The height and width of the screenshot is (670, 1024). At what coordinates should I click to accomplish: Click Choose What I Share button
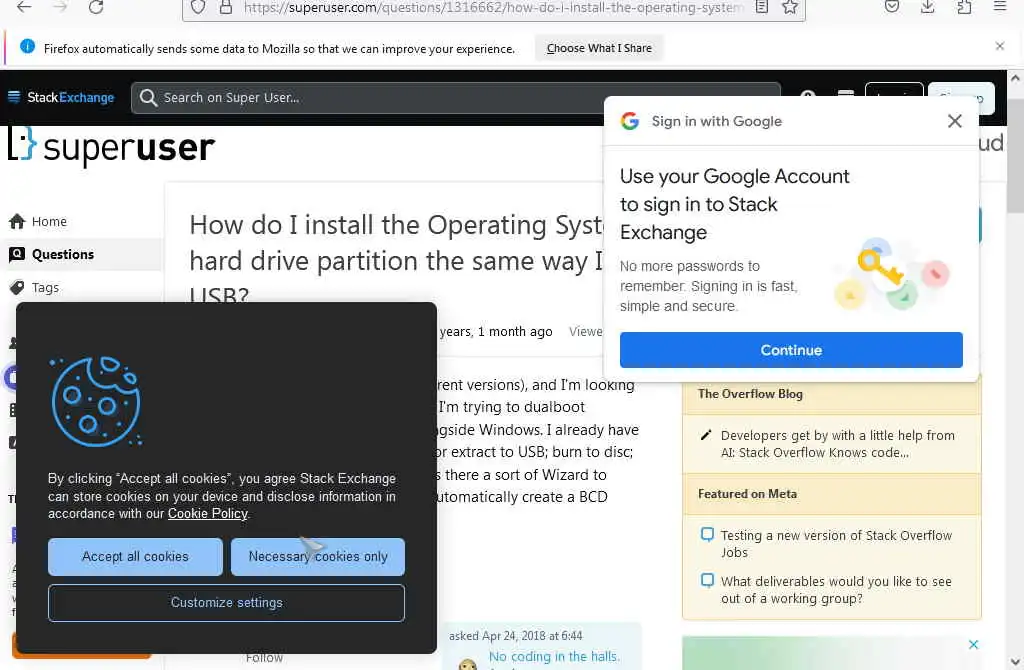pyautogui.click(x=599, y=48)
